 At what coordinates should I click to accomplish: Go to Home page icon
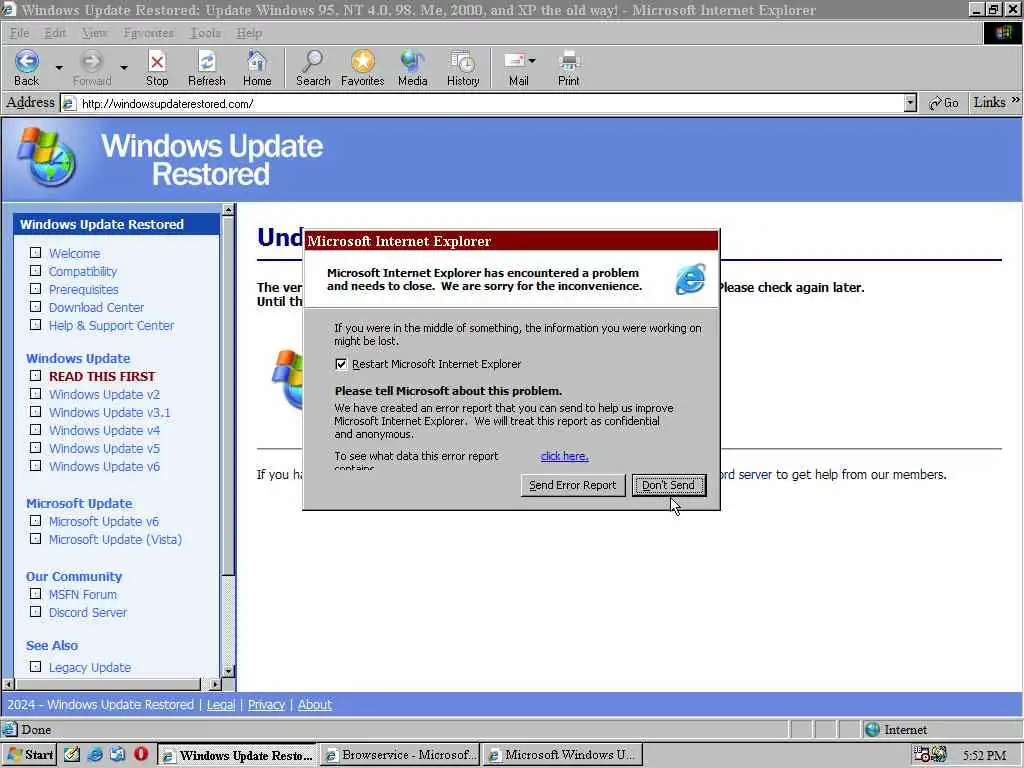(257, 67)
